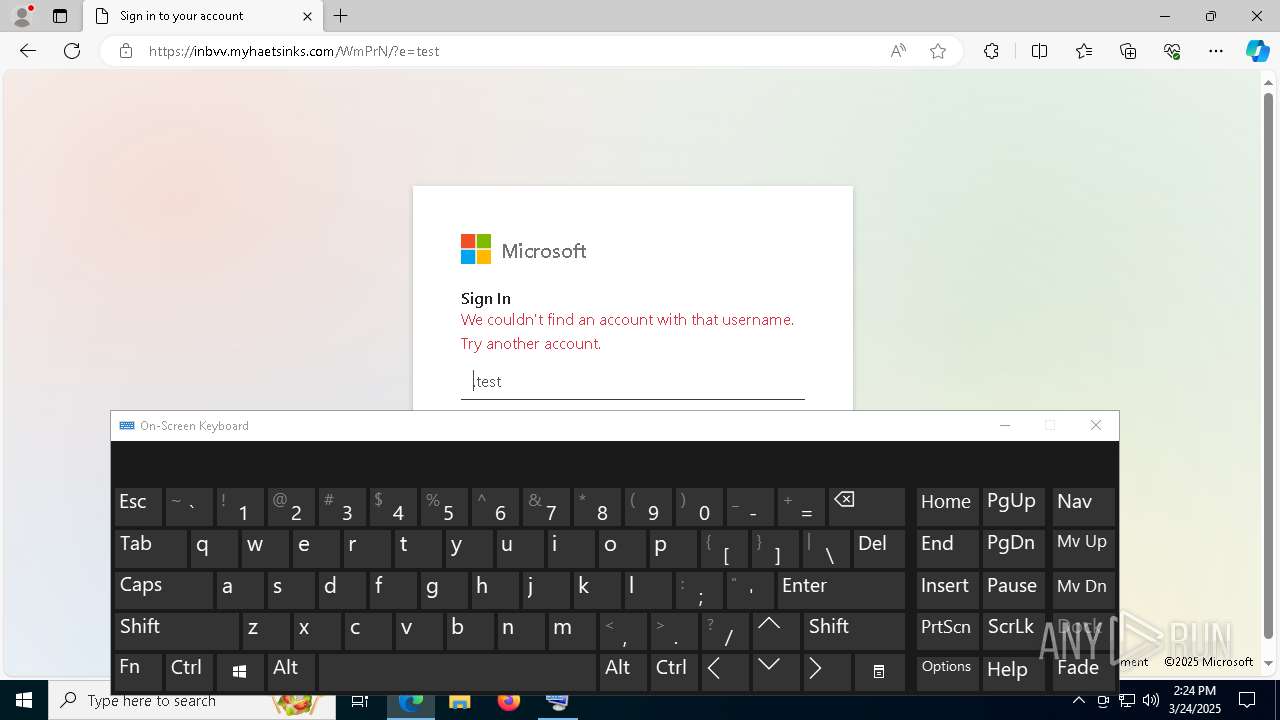Open Extensions puzzle icon
The height and width of the screenshot is (720, 1280).
point(991,51)
